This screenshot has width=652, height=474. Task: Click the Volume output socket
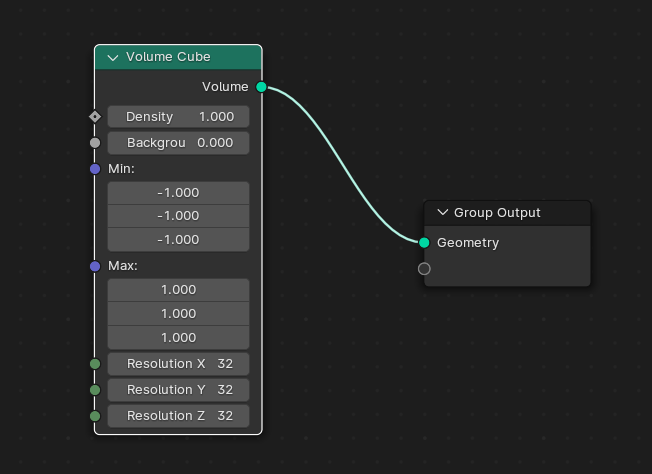[x=261, y=87]
